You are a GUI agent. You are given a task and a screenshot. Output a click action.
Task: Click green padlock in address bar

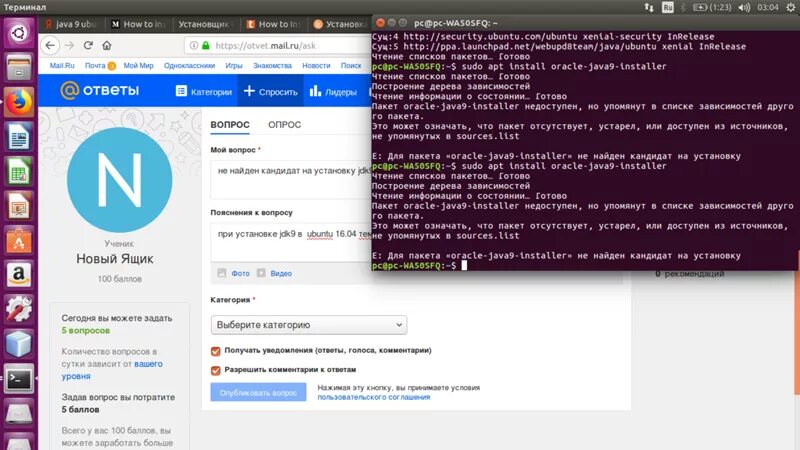click(206, 45)
